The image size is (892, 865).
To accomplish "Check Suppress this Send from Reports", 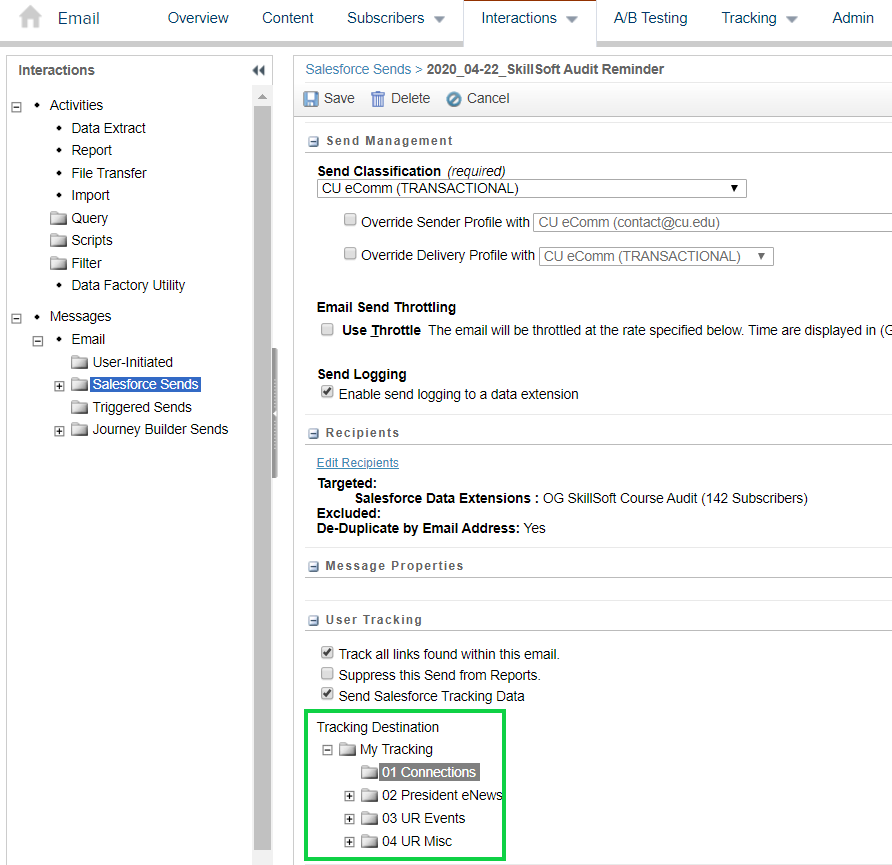I will tap(327, 674).
